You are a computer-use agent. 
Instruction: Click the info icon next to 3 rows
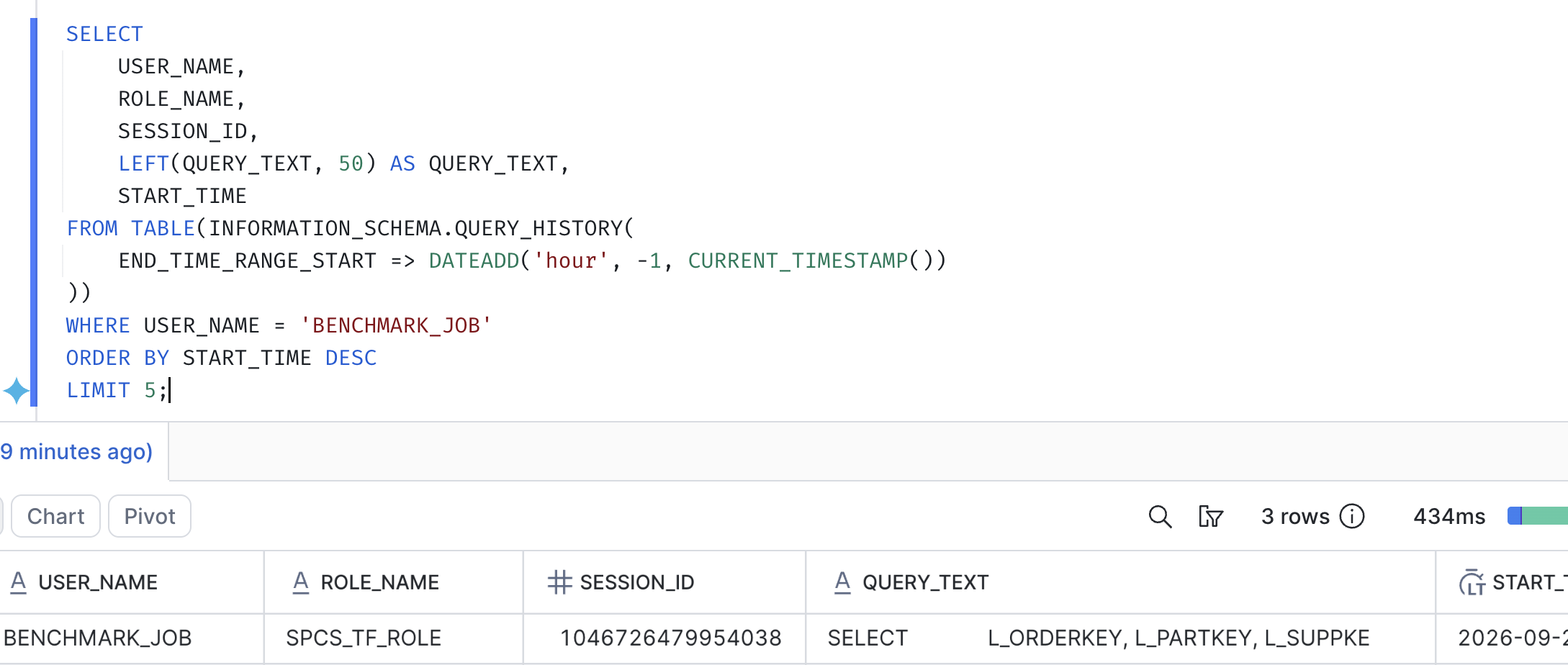pyautogui.click(x=1352, y=516)
